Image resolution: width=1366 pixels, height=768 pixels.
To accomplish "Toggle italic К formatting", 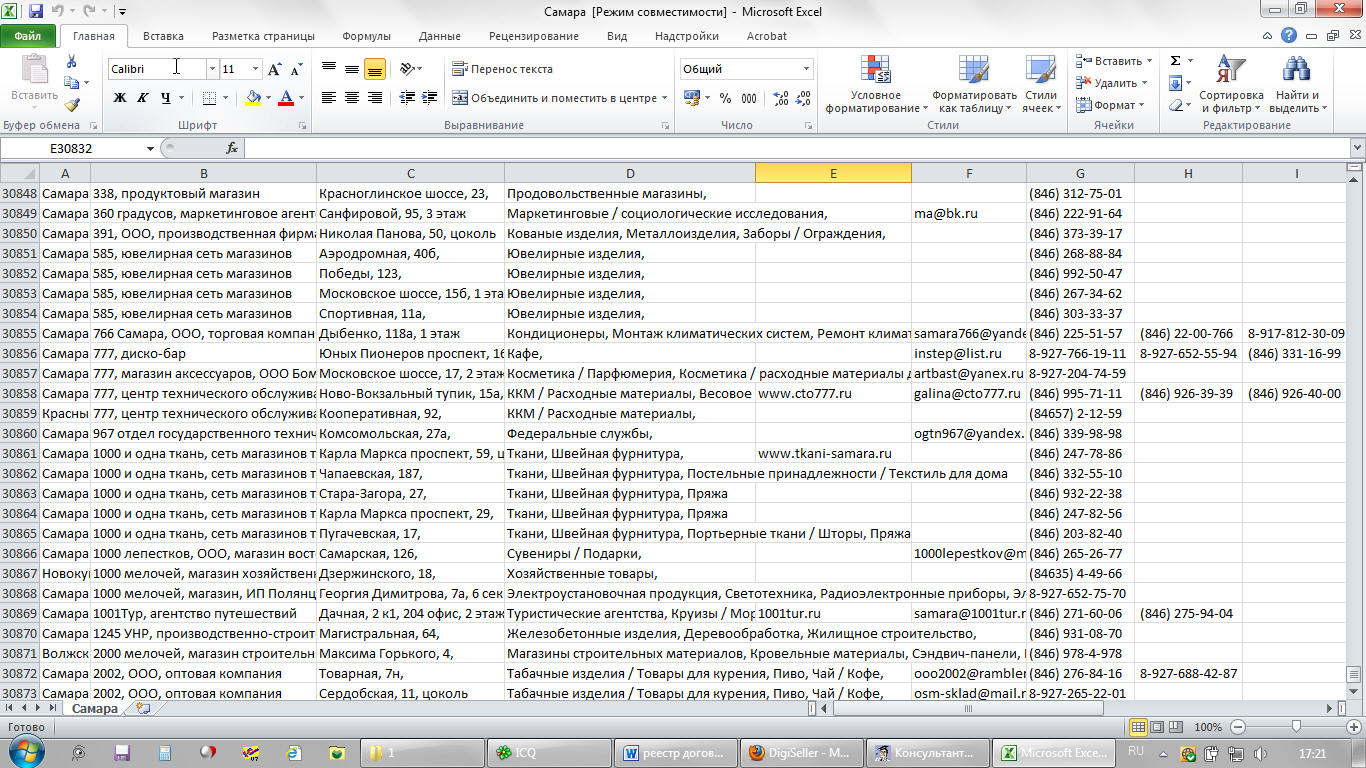I will 143,98.
